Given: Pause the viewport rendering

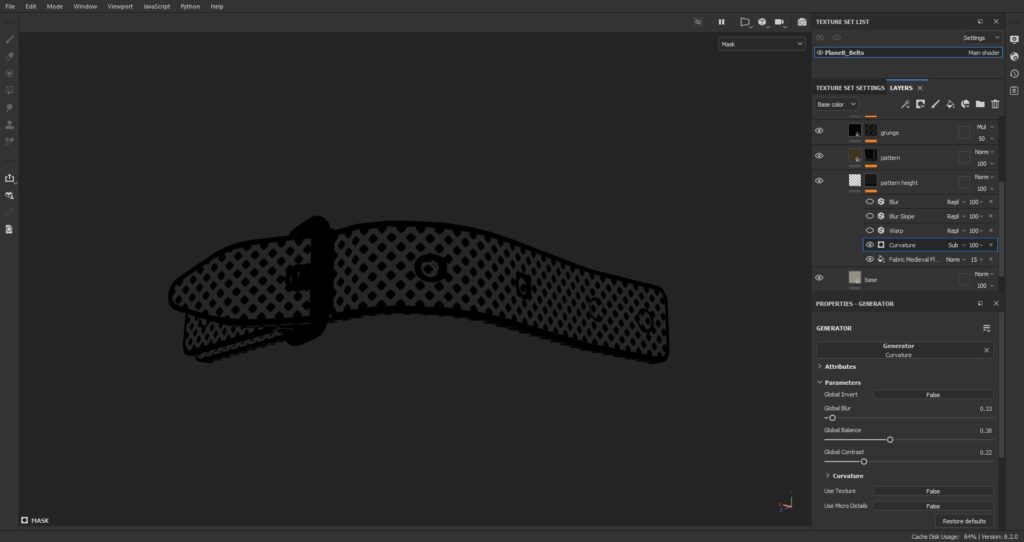Looking at the screenshot, I should (722, 22).
